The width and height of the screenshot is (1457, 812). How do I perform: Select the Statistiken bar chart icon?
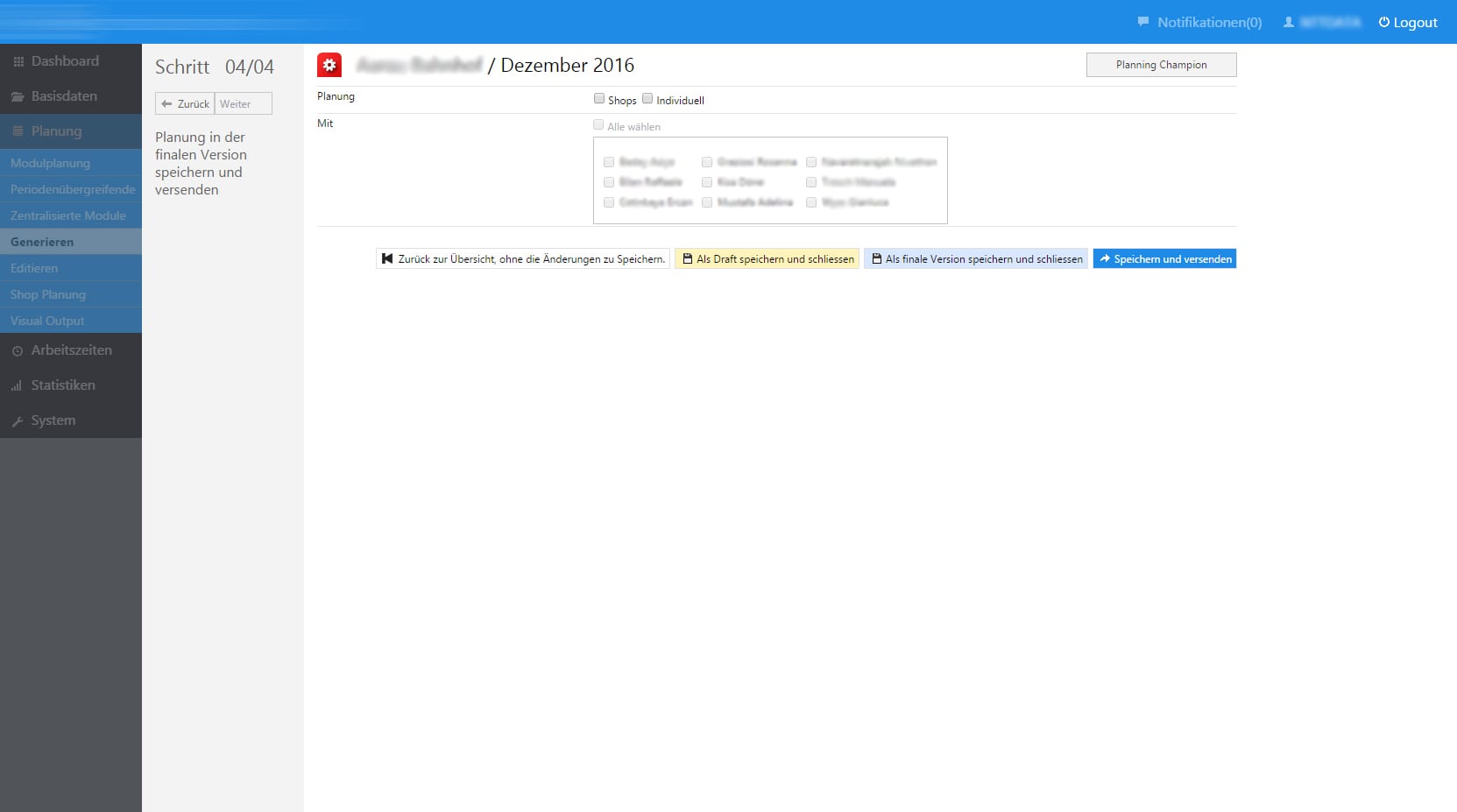[x=17, y=385]
